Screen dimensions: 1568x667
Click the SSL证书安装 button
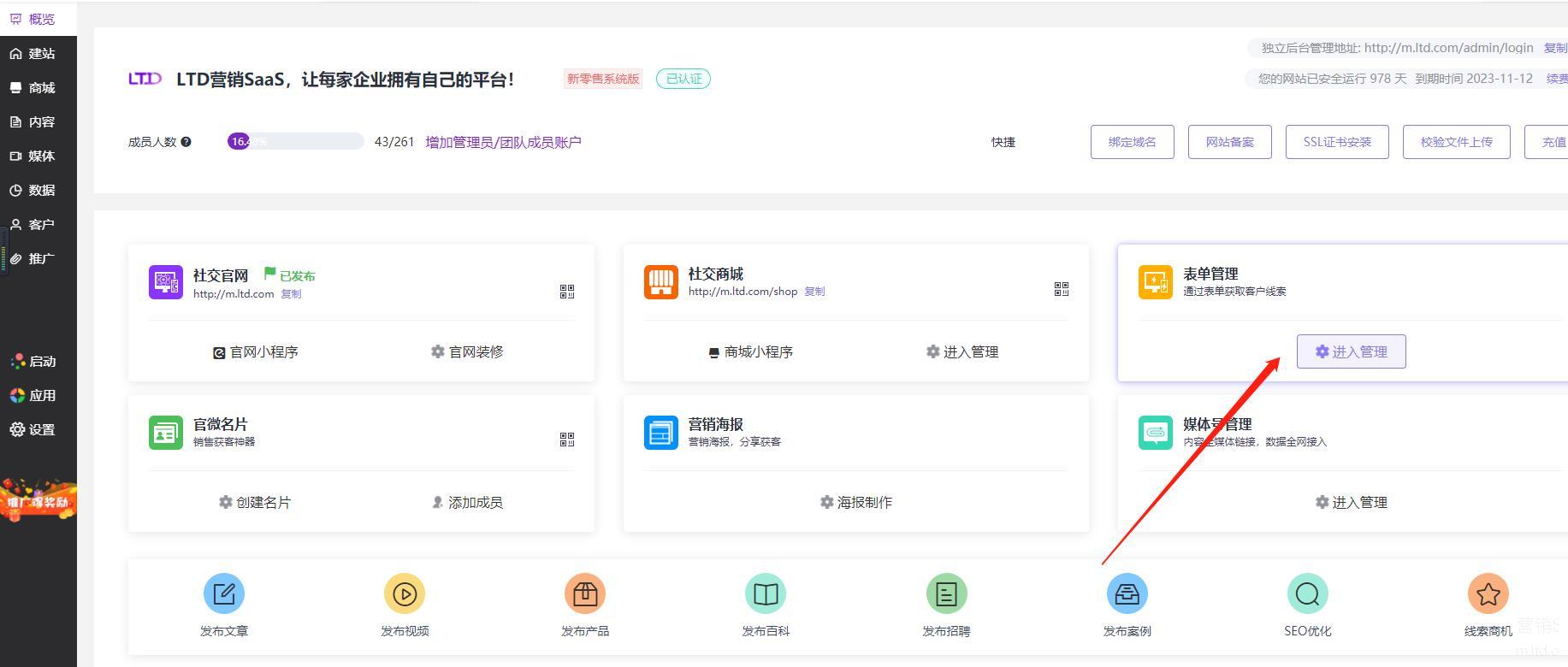[x=1336, y=142]
